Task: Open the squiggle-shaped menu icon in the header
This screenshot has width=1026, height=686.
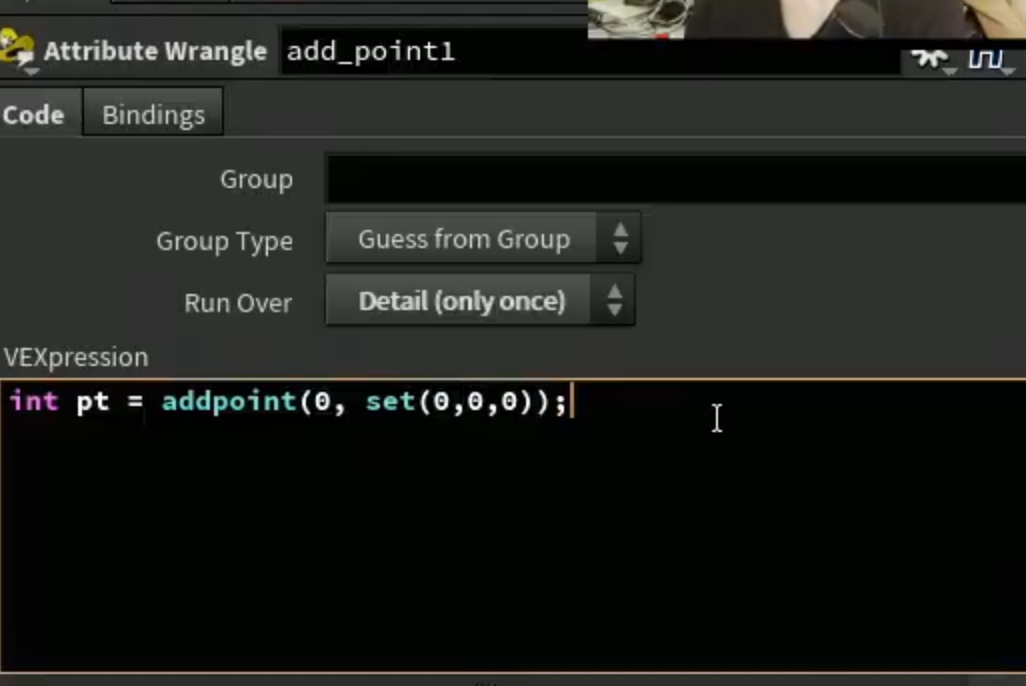Action: [x=932, y=60]
